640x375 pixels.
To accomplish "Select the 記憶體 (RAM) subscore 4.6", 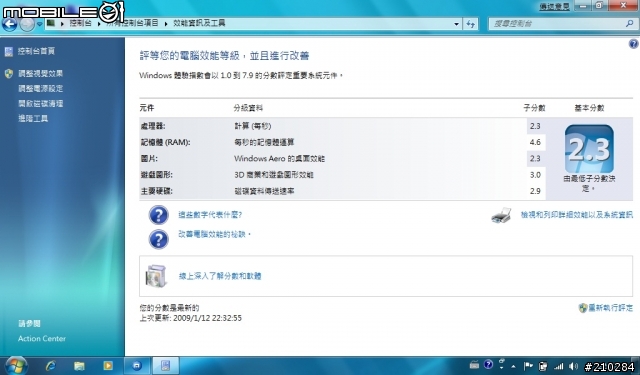I will click(535, 142).
